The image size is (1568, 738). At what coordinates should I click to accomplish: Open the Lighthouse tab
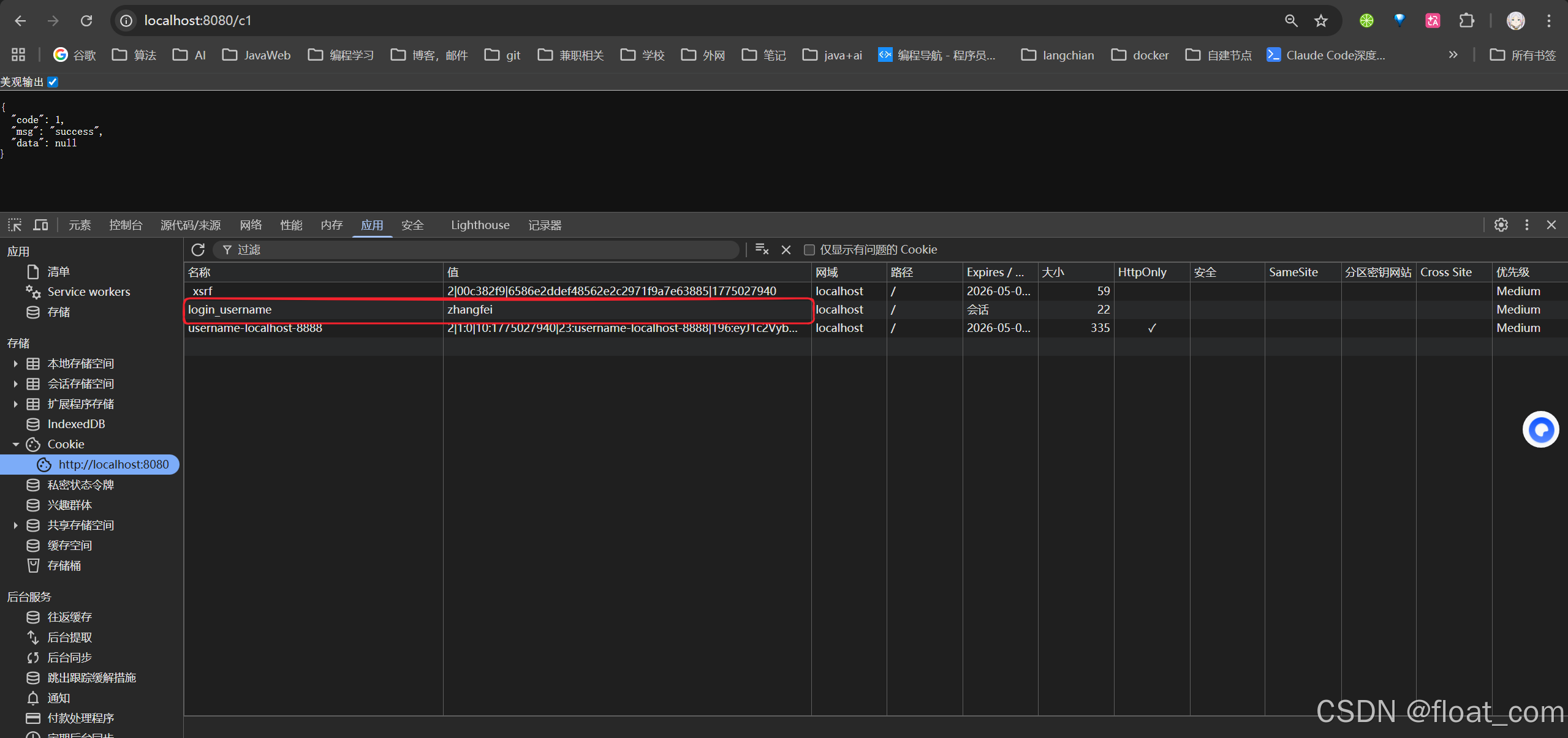480,225
